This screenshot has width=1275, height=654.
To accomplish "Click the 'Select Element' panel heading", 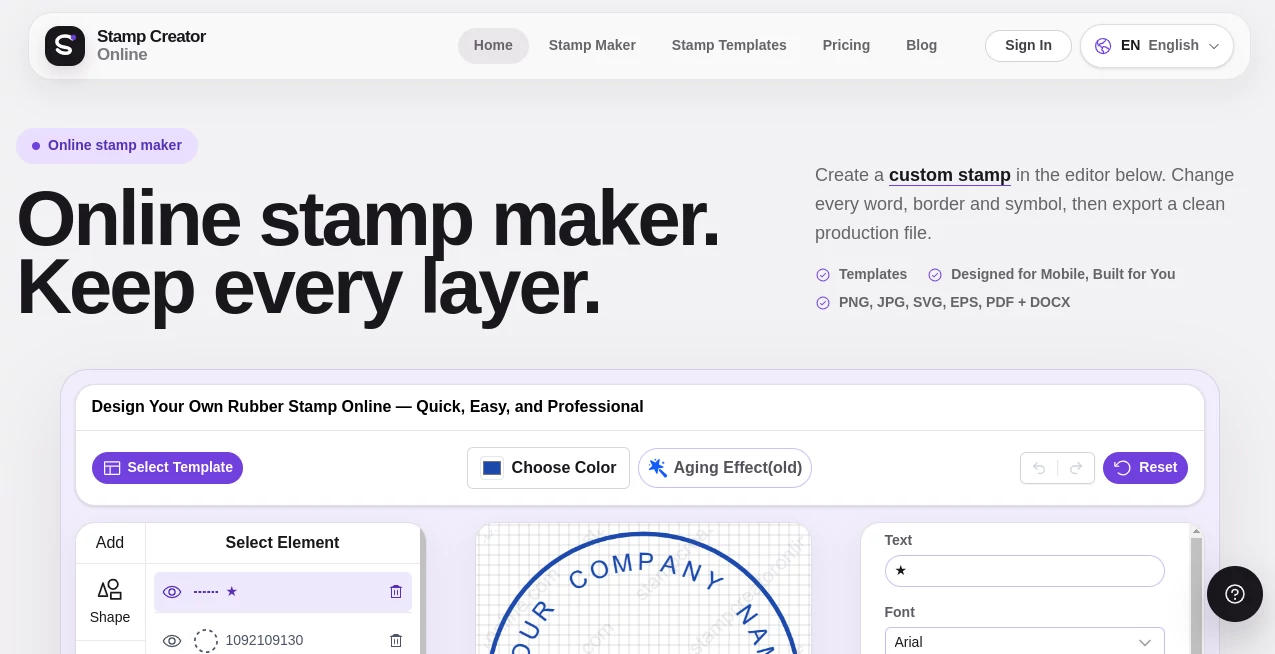I will click(282, 543).
